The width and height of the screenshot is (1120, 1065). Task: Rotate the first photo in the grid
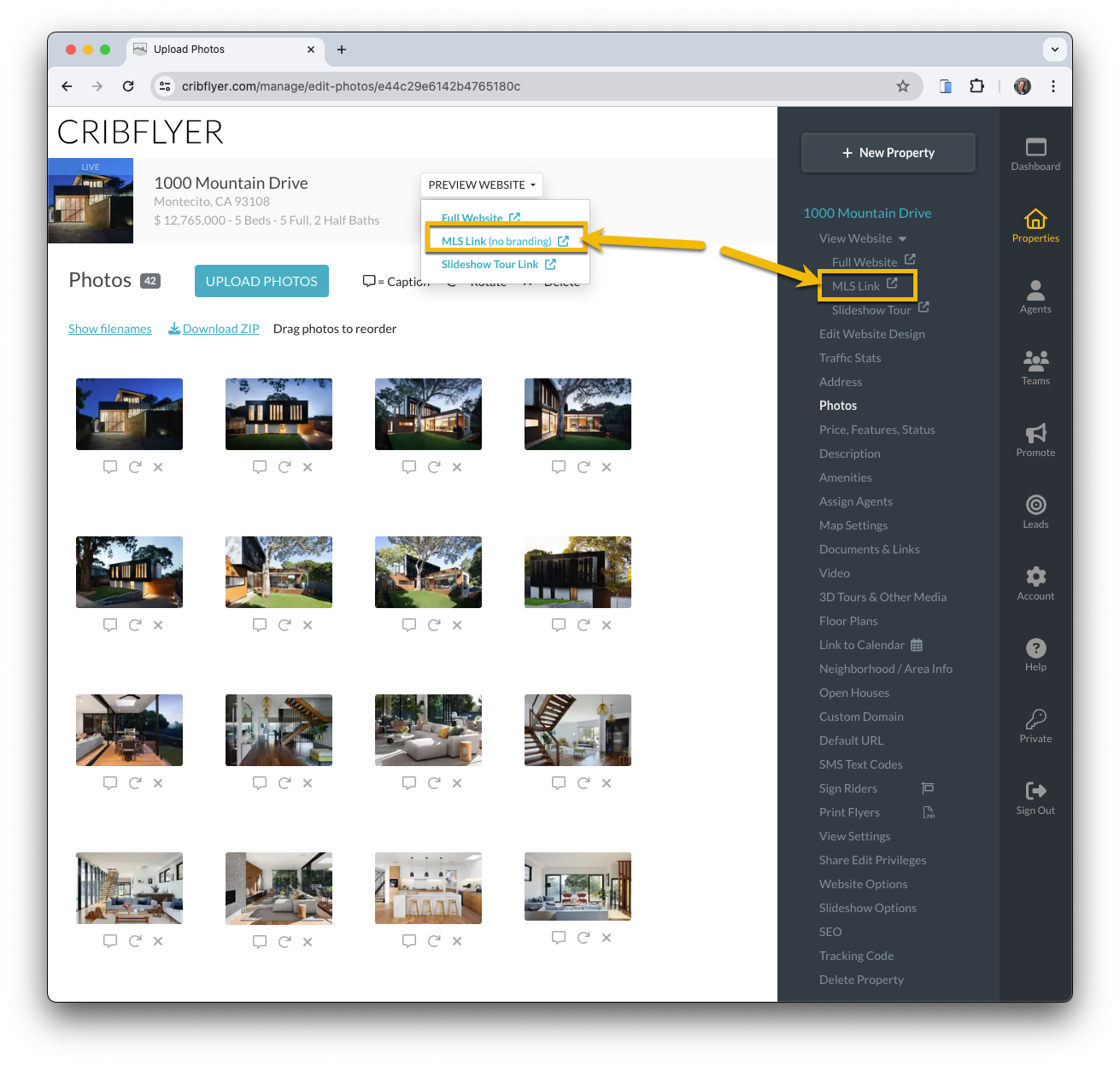(x=135, y=467)
